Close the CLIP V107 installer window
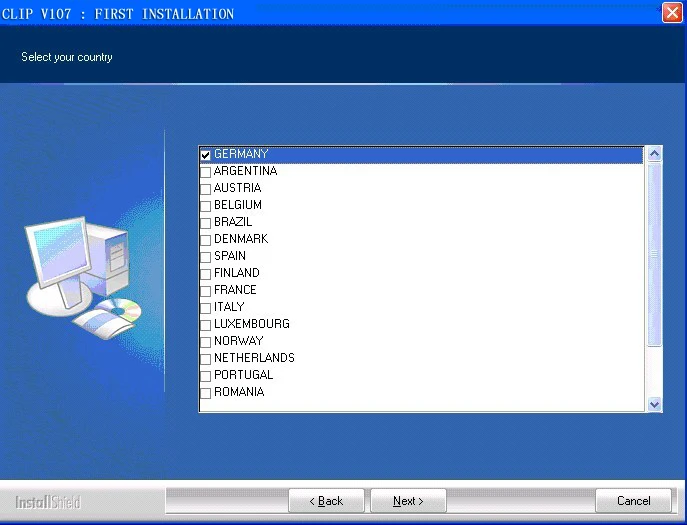The image size is (687, 525). pos(672,12)
